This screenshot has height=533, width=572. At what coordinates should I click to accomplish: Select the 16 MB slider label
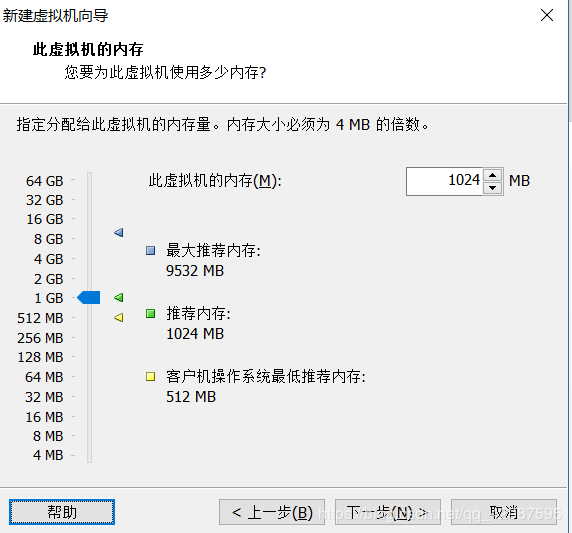tap(44, 417)
